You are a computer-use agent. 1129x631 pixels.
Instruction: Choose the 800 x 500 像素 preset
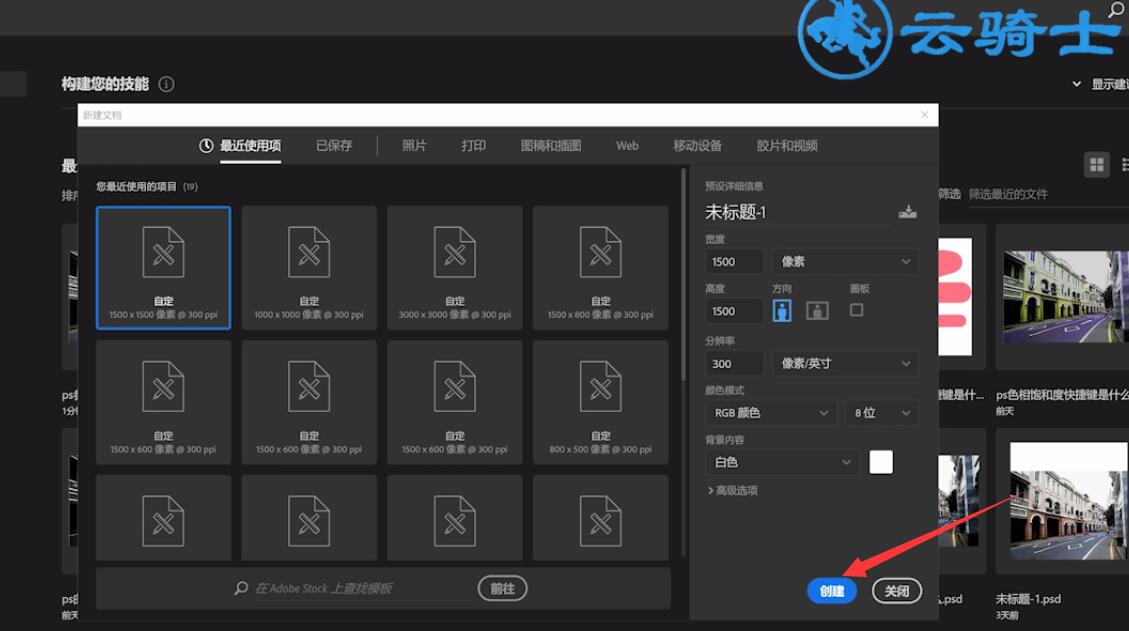click(x=601, y=403)
